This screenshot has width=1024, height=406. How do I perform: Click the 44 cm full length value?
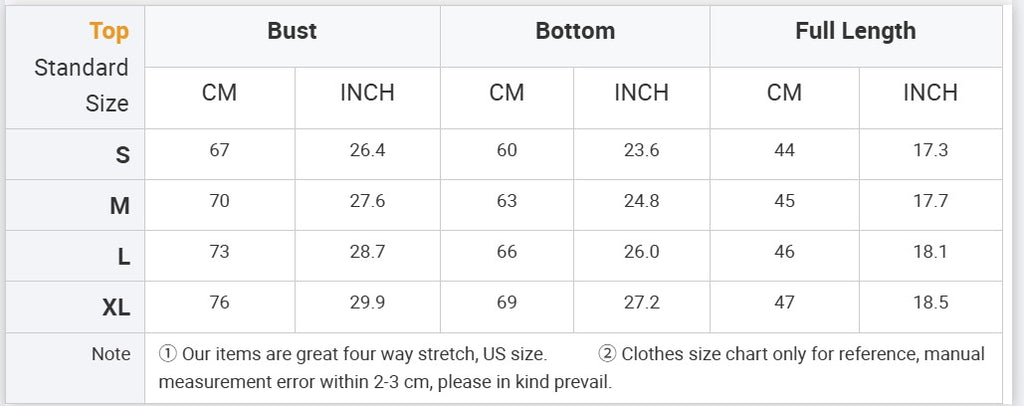coord(784,151)
